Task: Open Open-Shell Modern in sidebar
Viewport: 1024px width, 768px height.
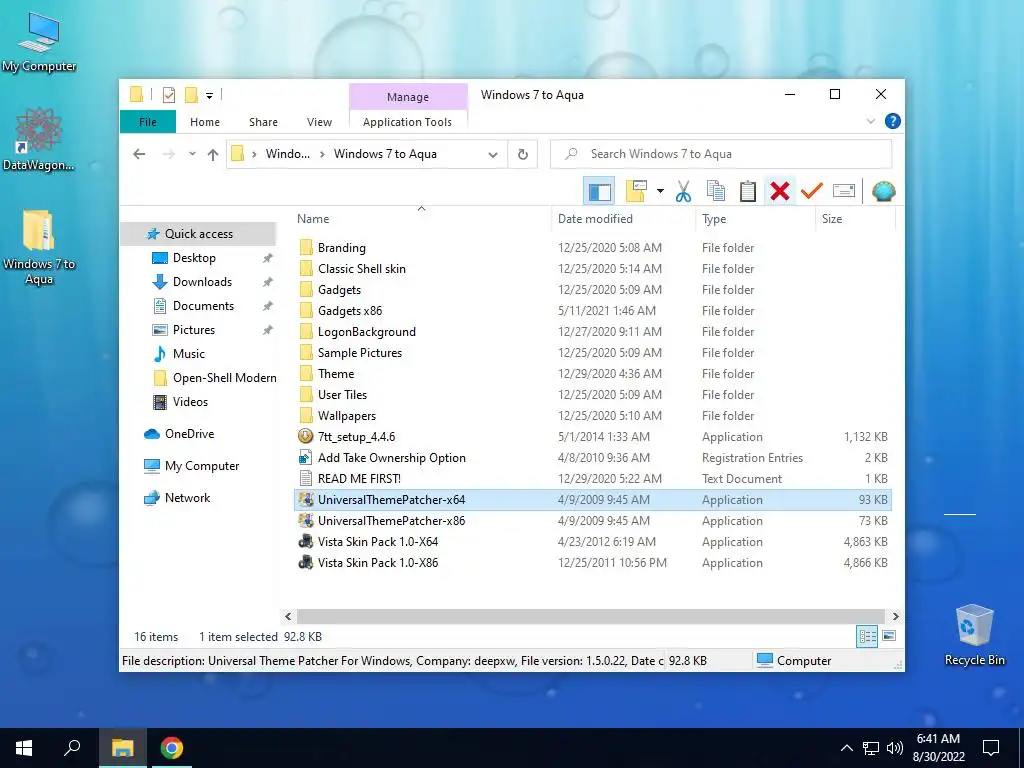Action: [x=224, y=378]
